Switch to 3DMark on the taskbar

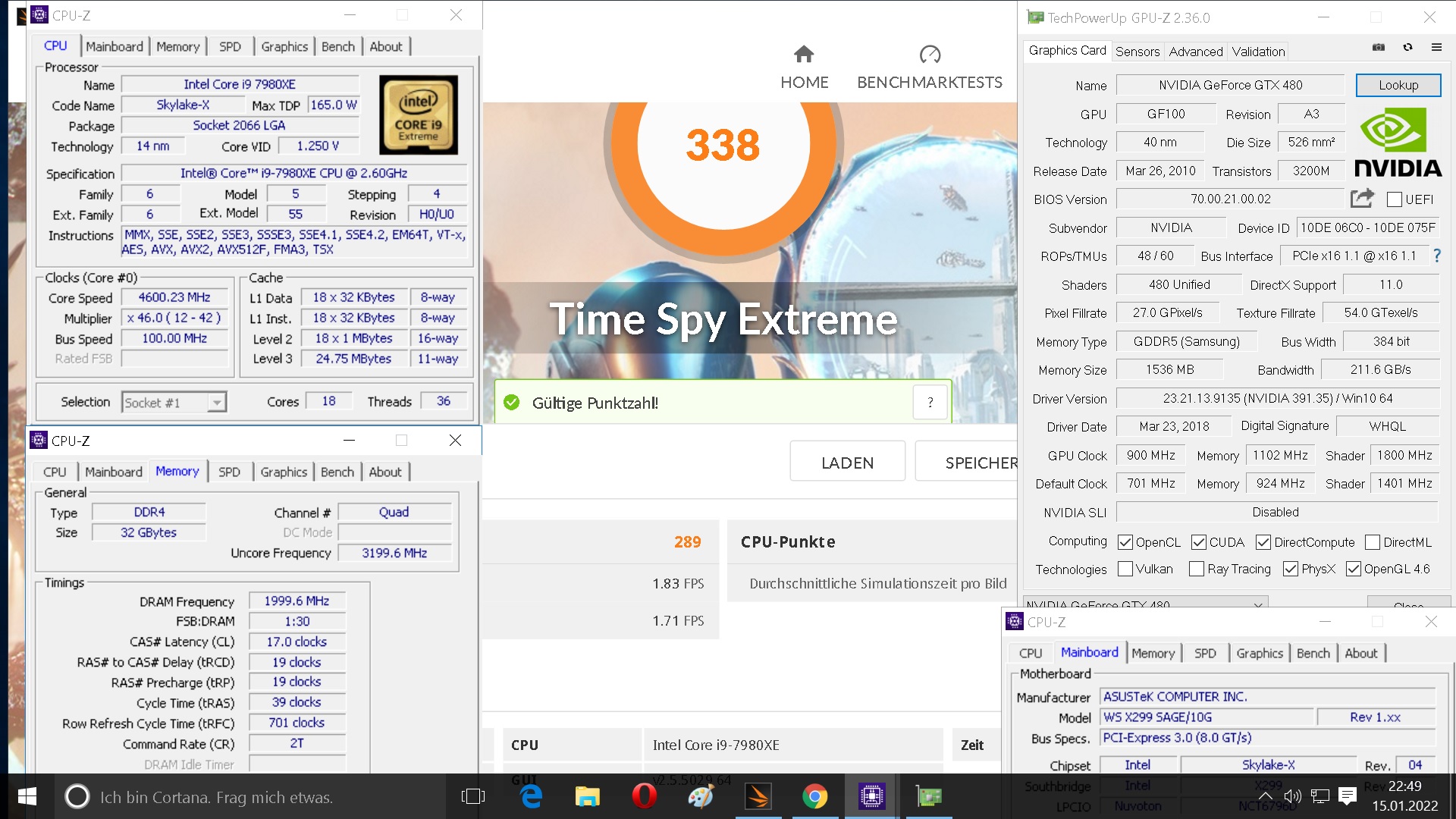coord(758,796)
